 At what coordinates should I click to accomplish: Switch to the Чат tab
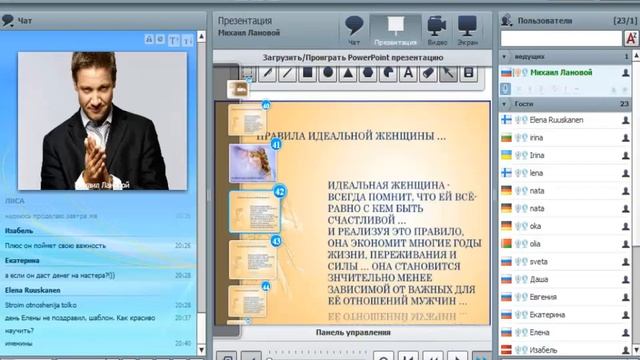coord(354,30)
